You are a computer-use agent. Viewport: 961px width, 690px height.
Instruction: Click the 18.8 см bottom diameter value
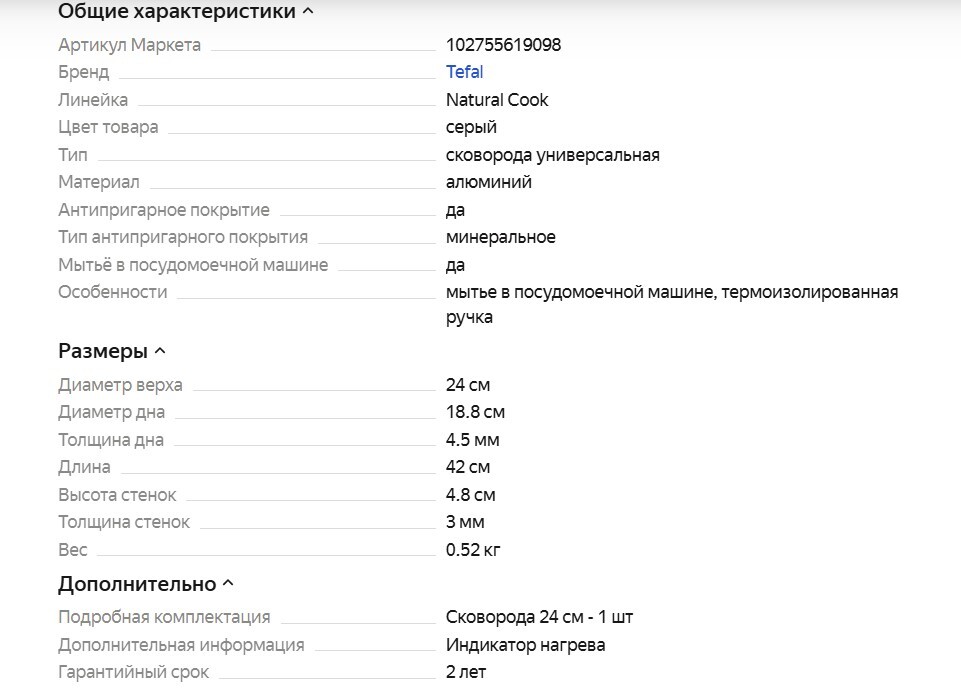pos(475,412)
